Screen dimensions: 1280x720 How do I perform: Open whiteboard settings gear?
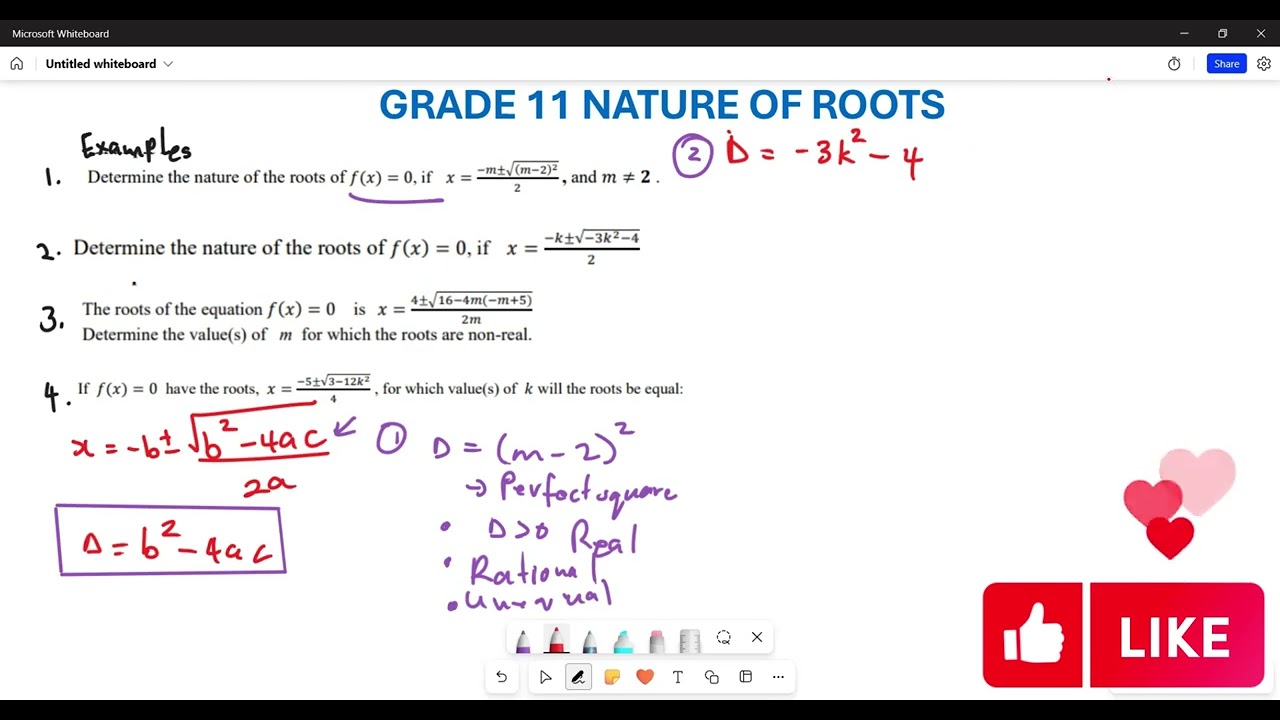pos(1264,64)
